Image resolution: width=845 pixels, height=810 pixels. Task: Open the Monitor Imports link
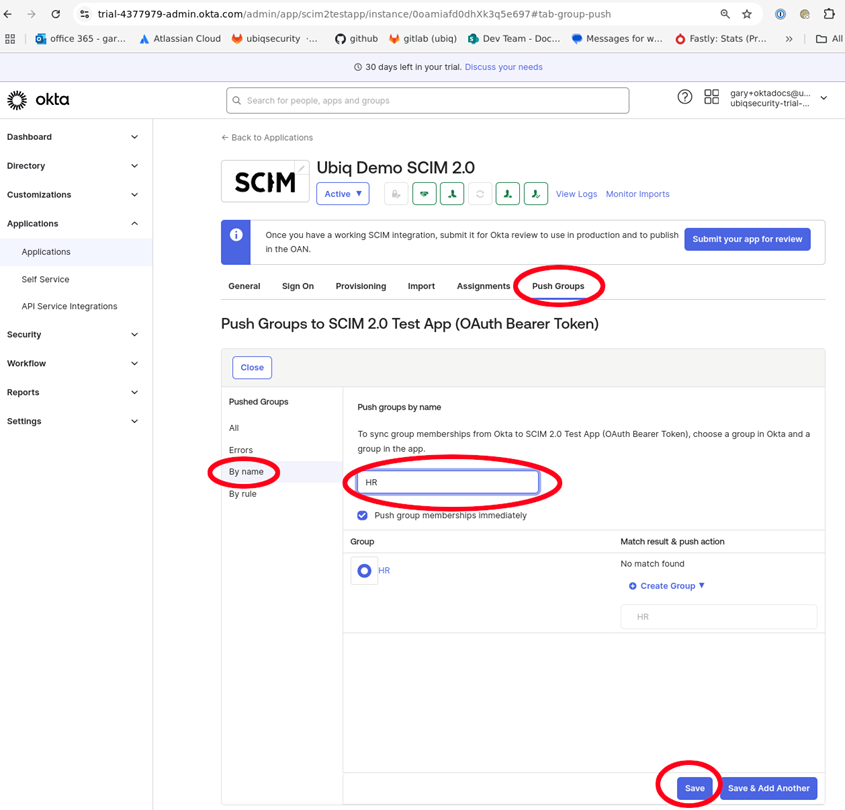(x=638, y=194)
